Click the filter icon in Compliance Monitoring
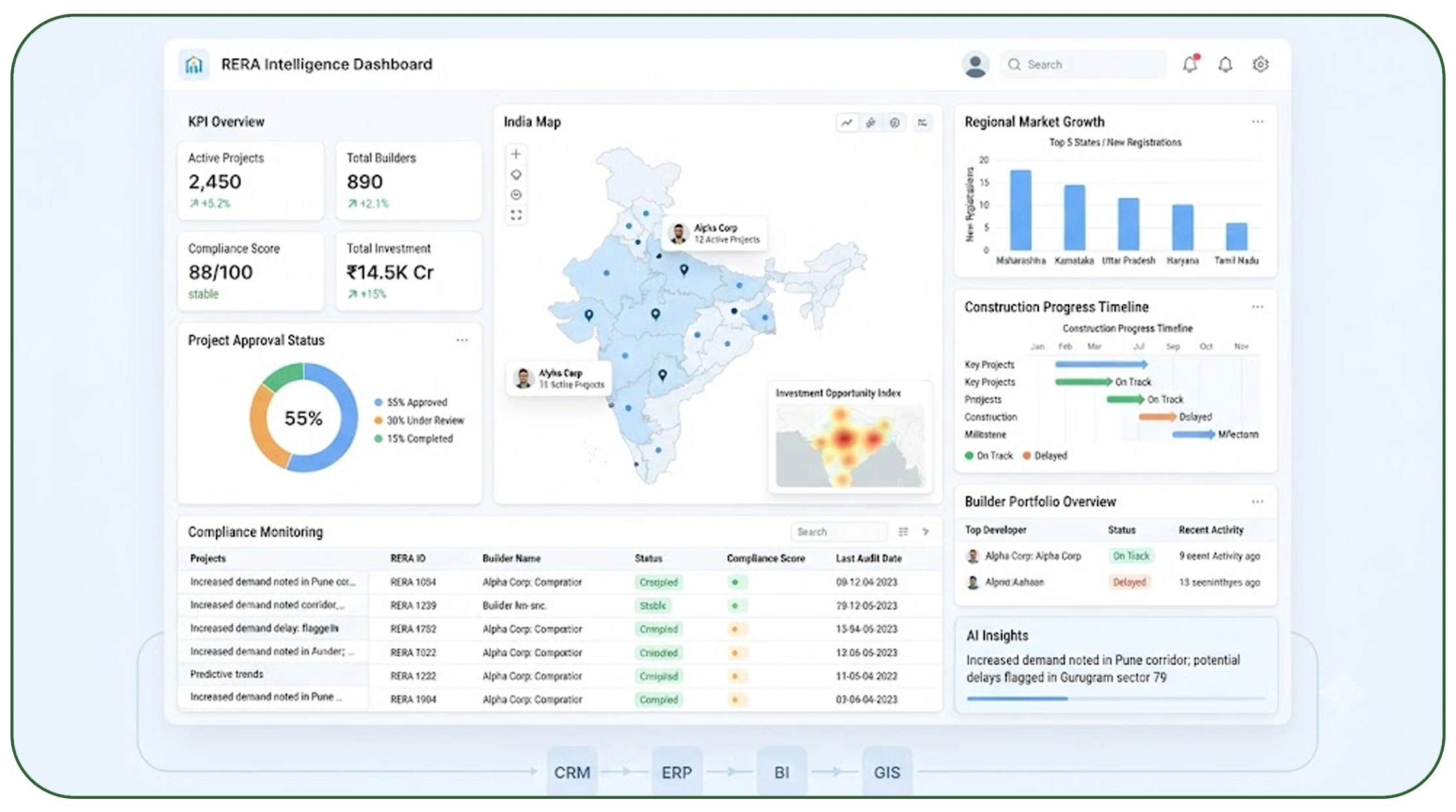The height and width of the screenshot is (812, 1456). [925, 532]
